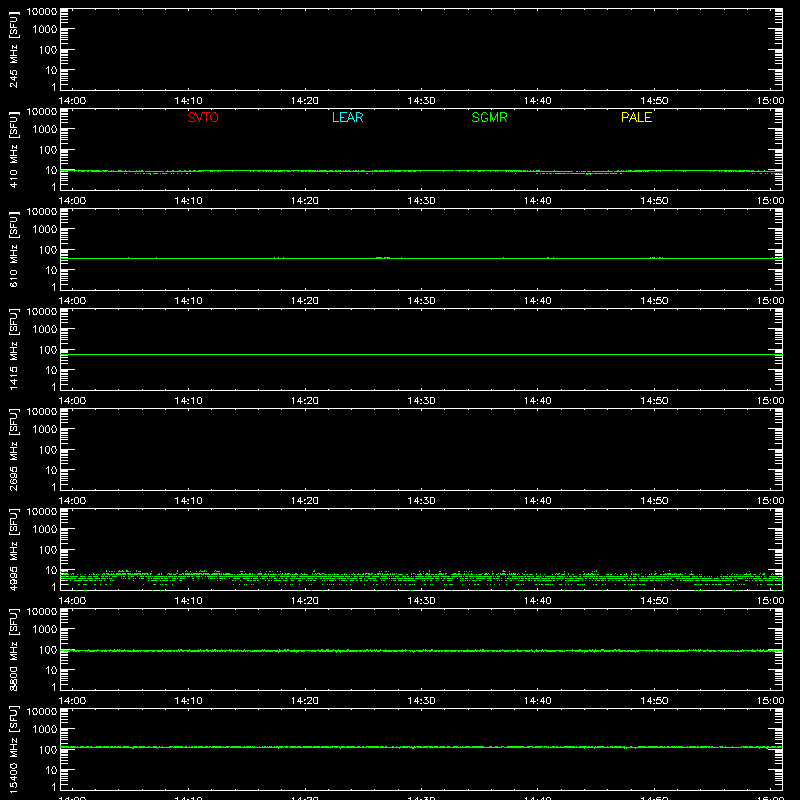The height and width of the screenshot is (800, 800).
Task: Click the green SGMR station label
Action: click(489, 117)
